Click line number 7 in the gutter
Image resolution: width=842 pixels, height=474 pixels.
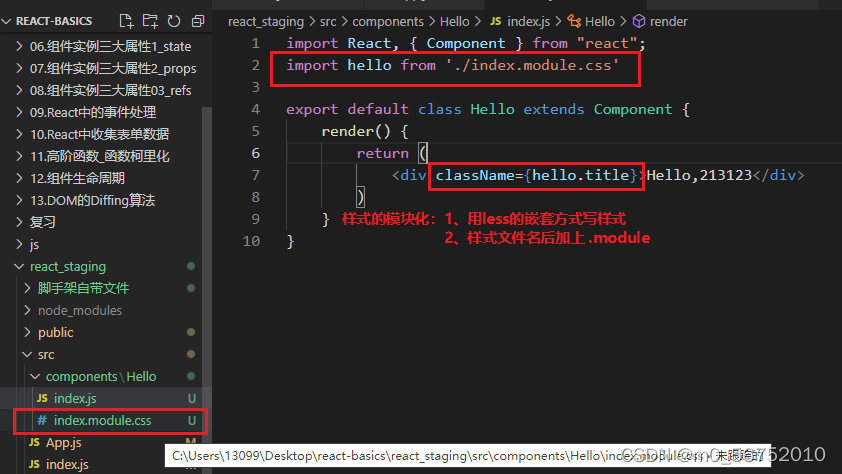click(x=256, y=176)
